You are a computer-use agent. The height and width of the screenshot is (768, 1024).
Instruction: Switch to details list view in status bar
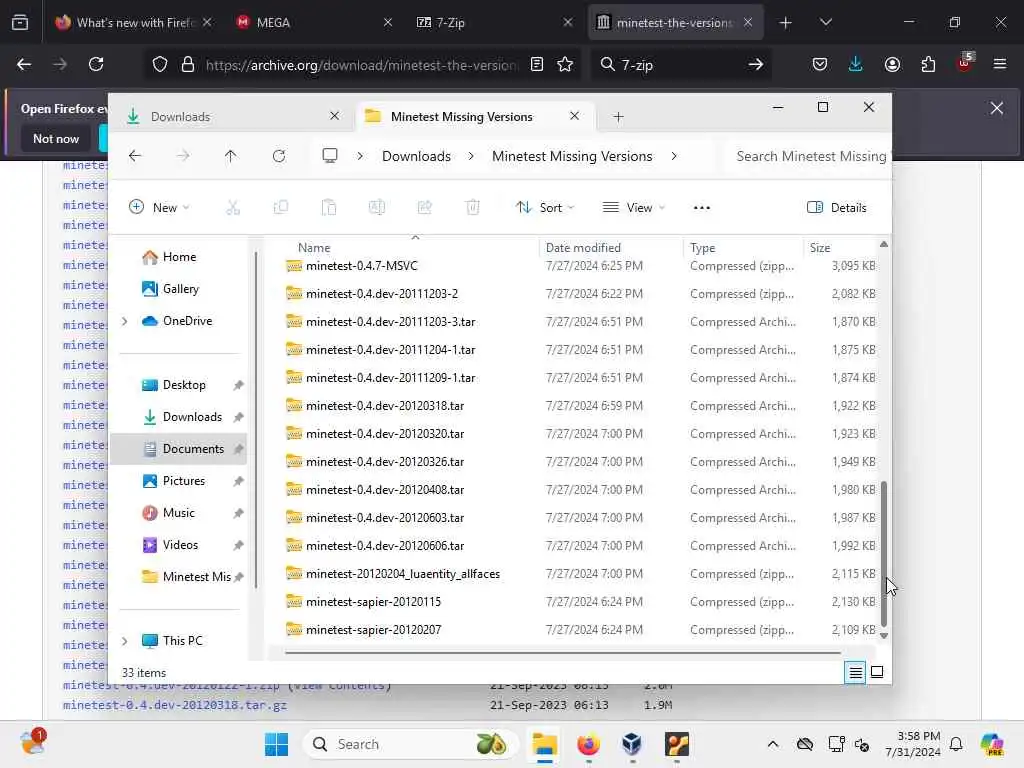click(856, 672)
